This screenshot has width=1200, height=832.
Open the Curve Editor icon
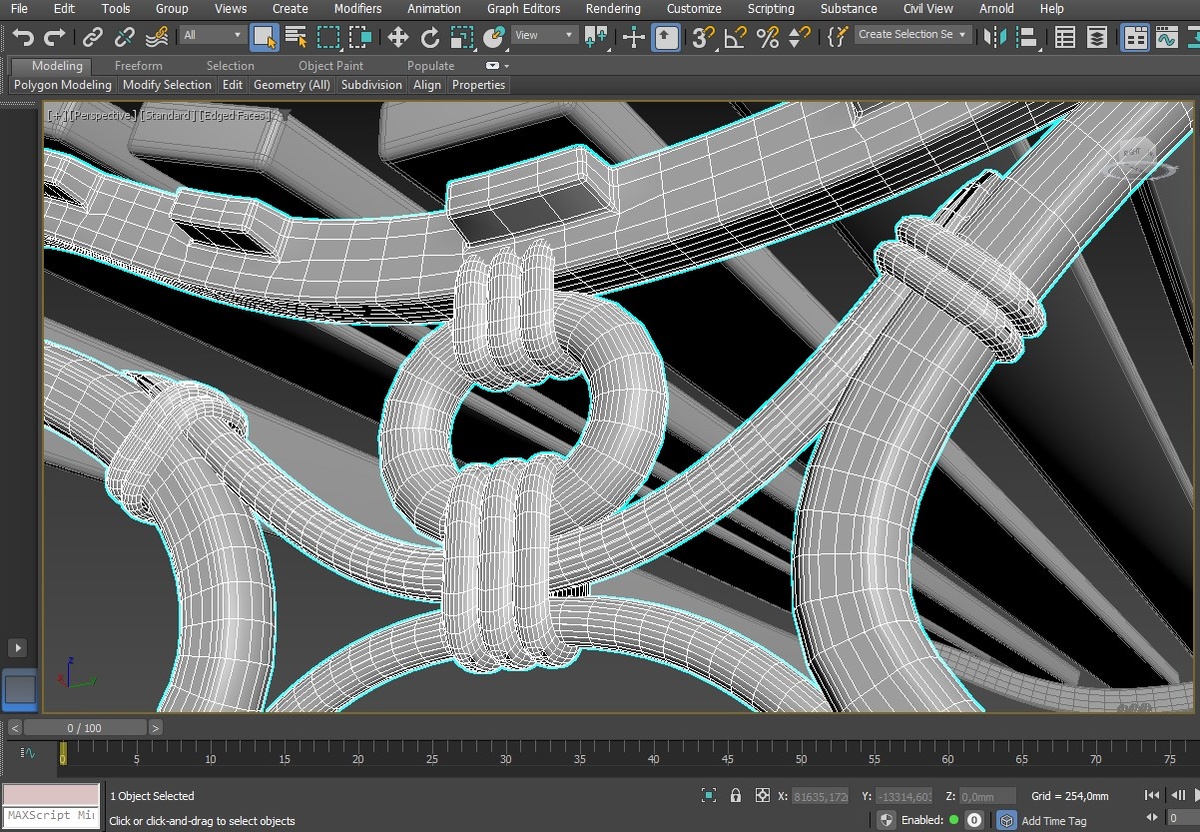pyautogui.click(x=1166, y=37)
